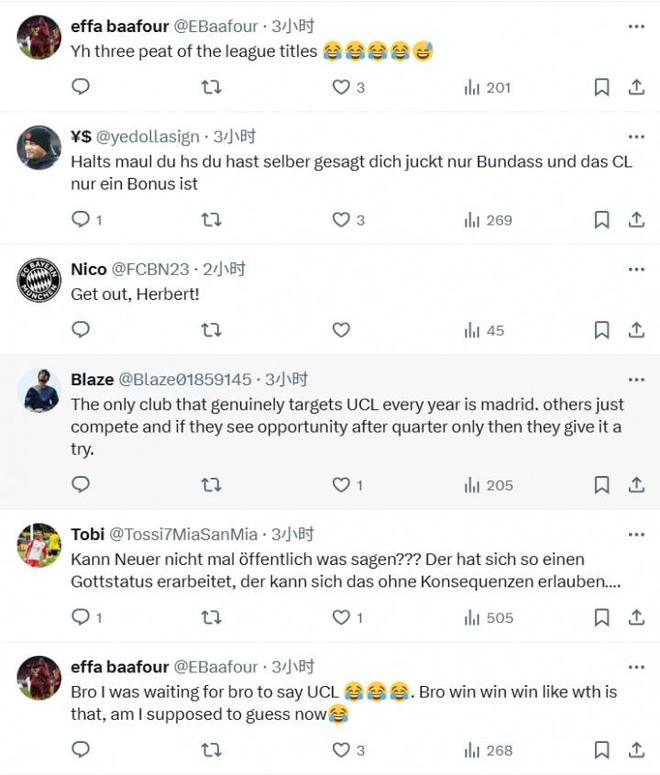
Task: Reply to effa baafour's three peat tweet
Action: [x=81, y=87]
